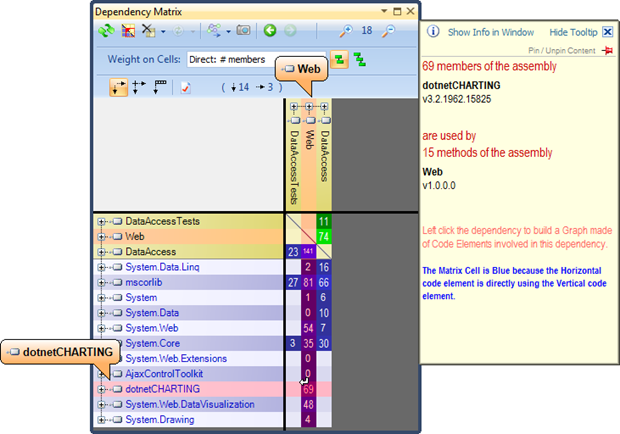Image resolution: width=620 pixels, height=434 pixels.
Task: Click the document checkmark icon
Action: pyautogui.click(x=185, y=87)
